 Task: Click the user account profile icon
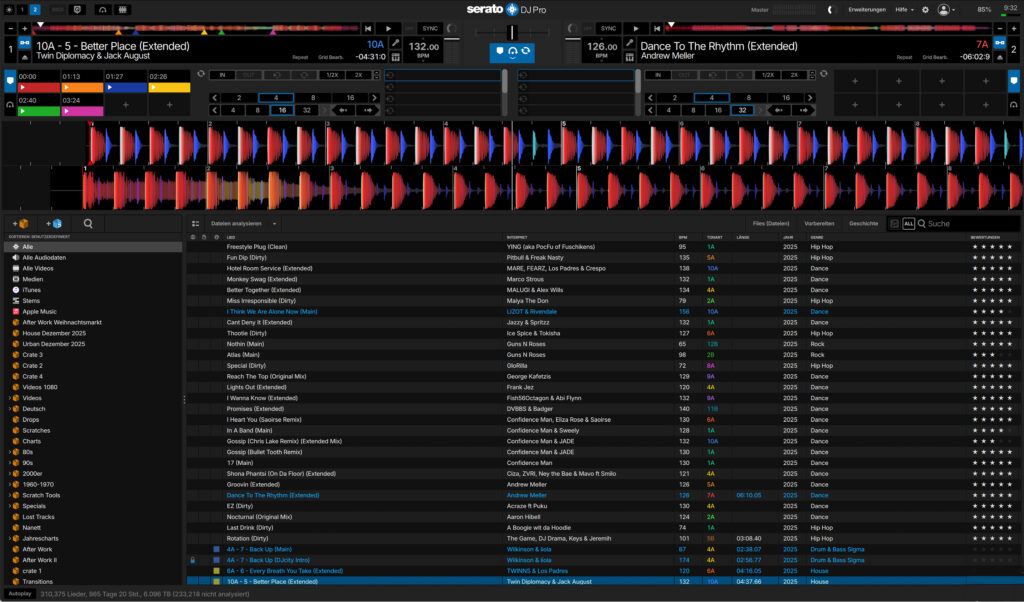tap(944, 9)
